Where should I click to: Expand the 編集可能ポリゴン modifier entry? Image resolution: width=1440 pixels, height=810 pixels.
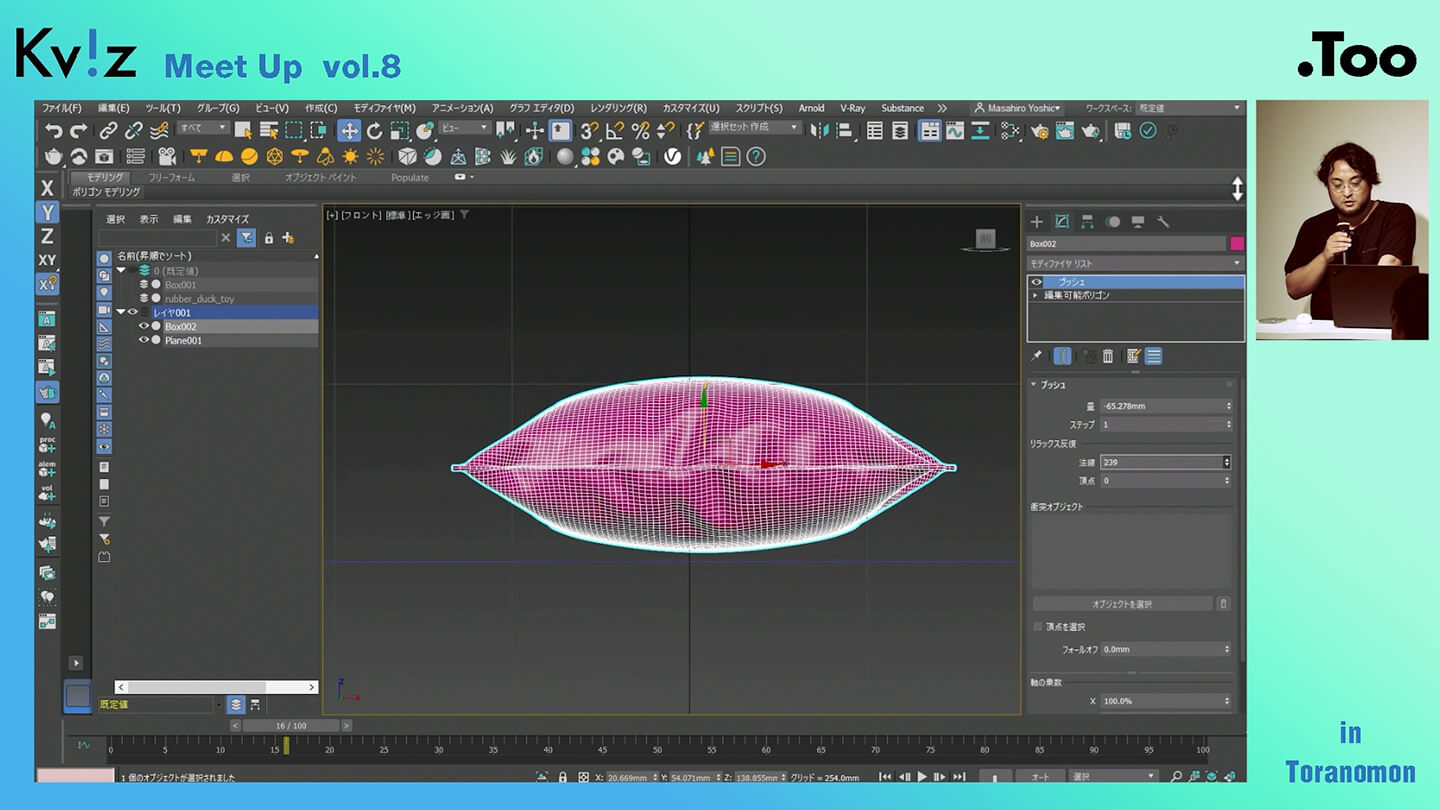coord(1036,295)
